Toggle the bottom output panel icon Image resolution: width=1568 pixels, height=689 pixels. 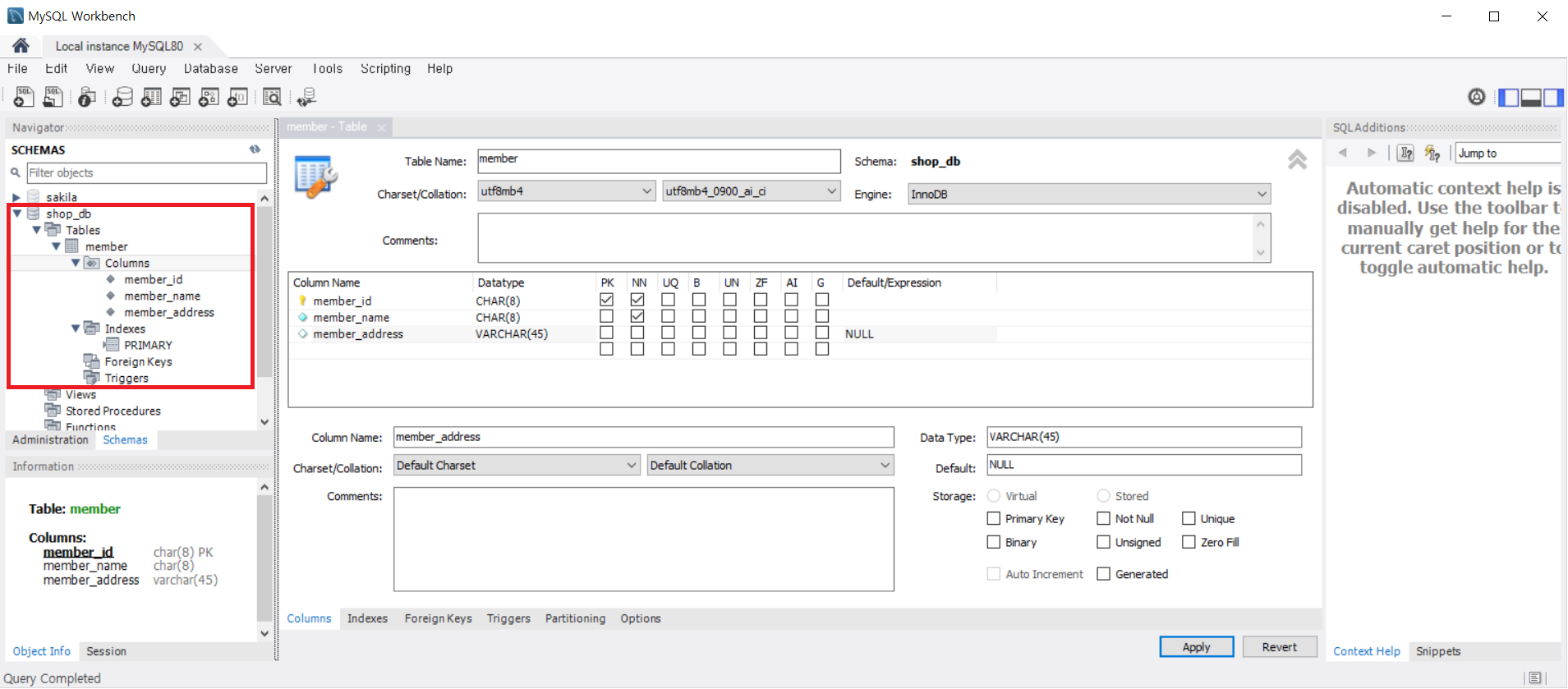(x=1531, y=97)
